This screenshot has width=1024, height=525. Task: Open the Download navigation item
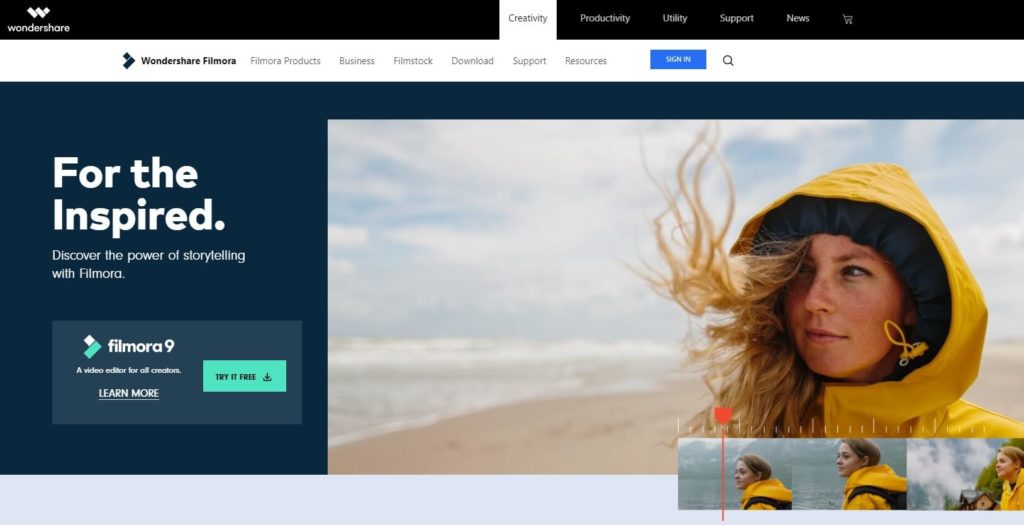point(472,61)
